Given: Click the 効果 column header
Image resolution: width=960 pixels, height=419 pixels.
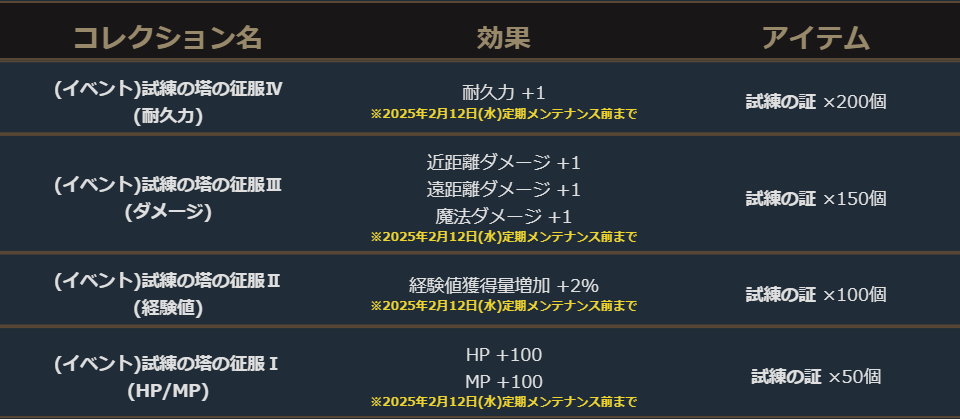Looking at the screenshot, I should click(x=503, y=38).
